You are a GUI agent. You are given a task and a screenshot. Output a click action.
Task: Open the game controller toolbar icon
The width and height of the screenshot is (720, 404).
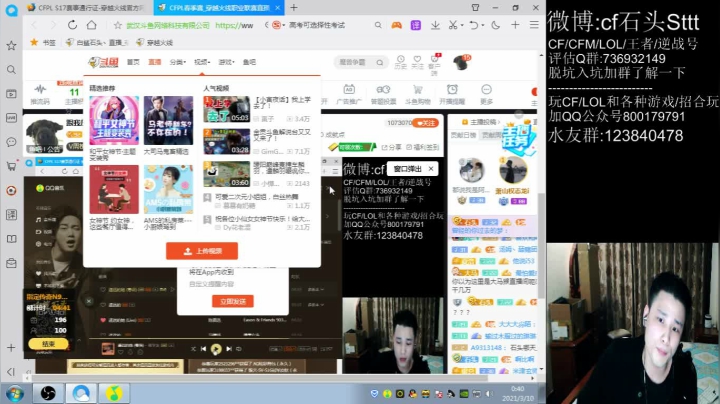click(396, 25)
